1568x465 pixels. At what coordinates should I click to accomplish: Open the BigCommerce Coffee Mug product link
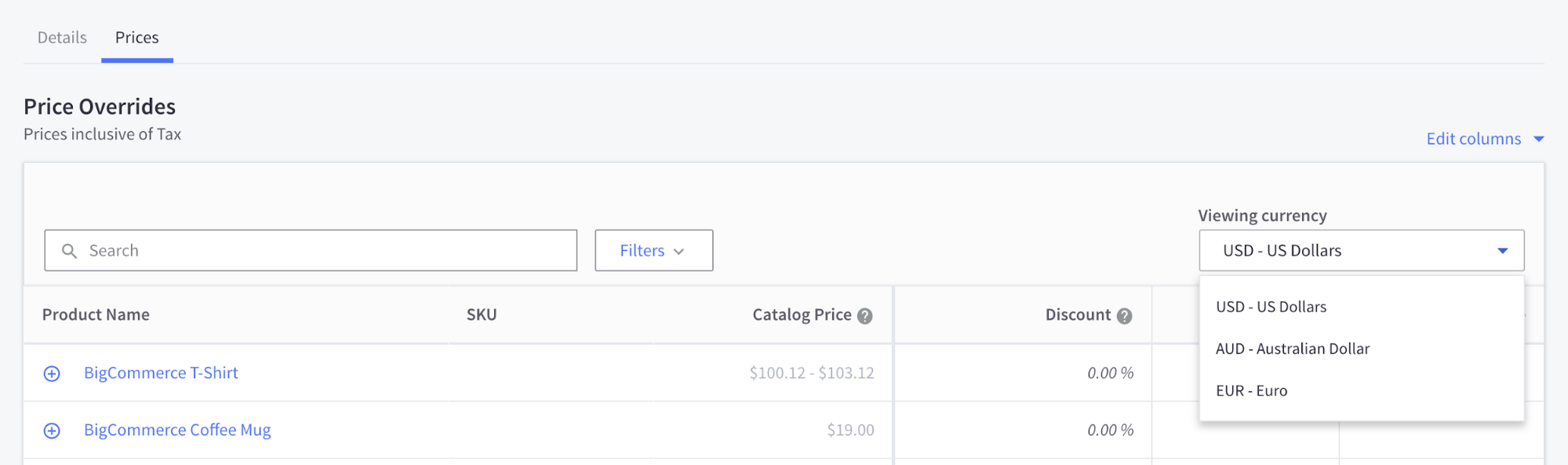coord(177,430)
